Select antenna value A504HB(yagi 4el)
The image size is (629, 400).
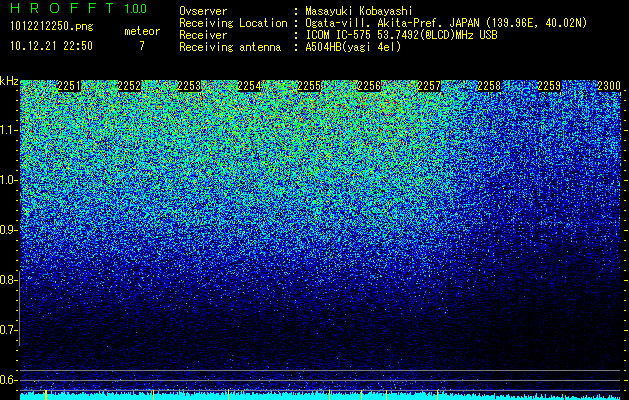(353, 47)
